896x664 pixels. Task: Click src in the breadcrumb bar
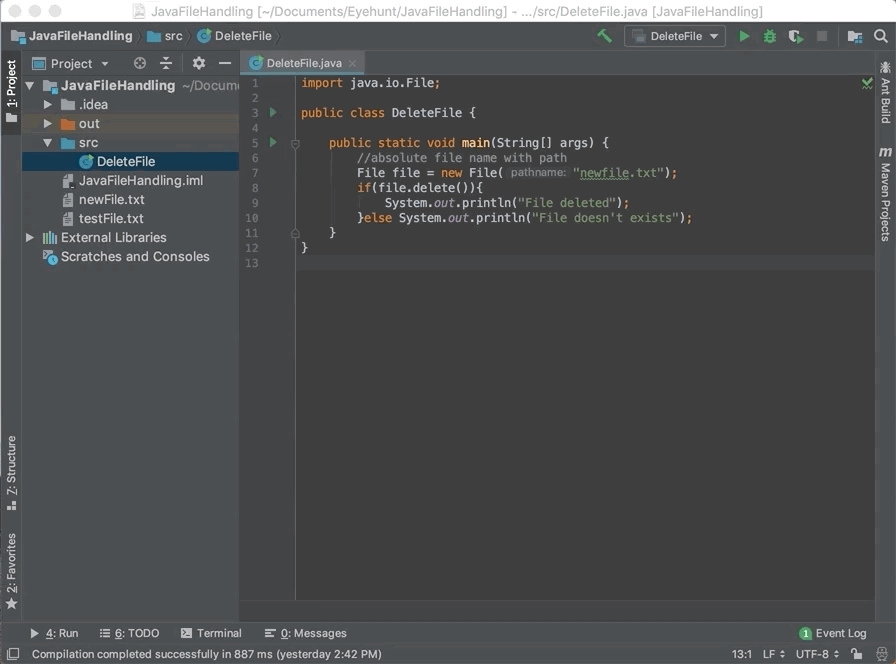(x=165, y=36)
